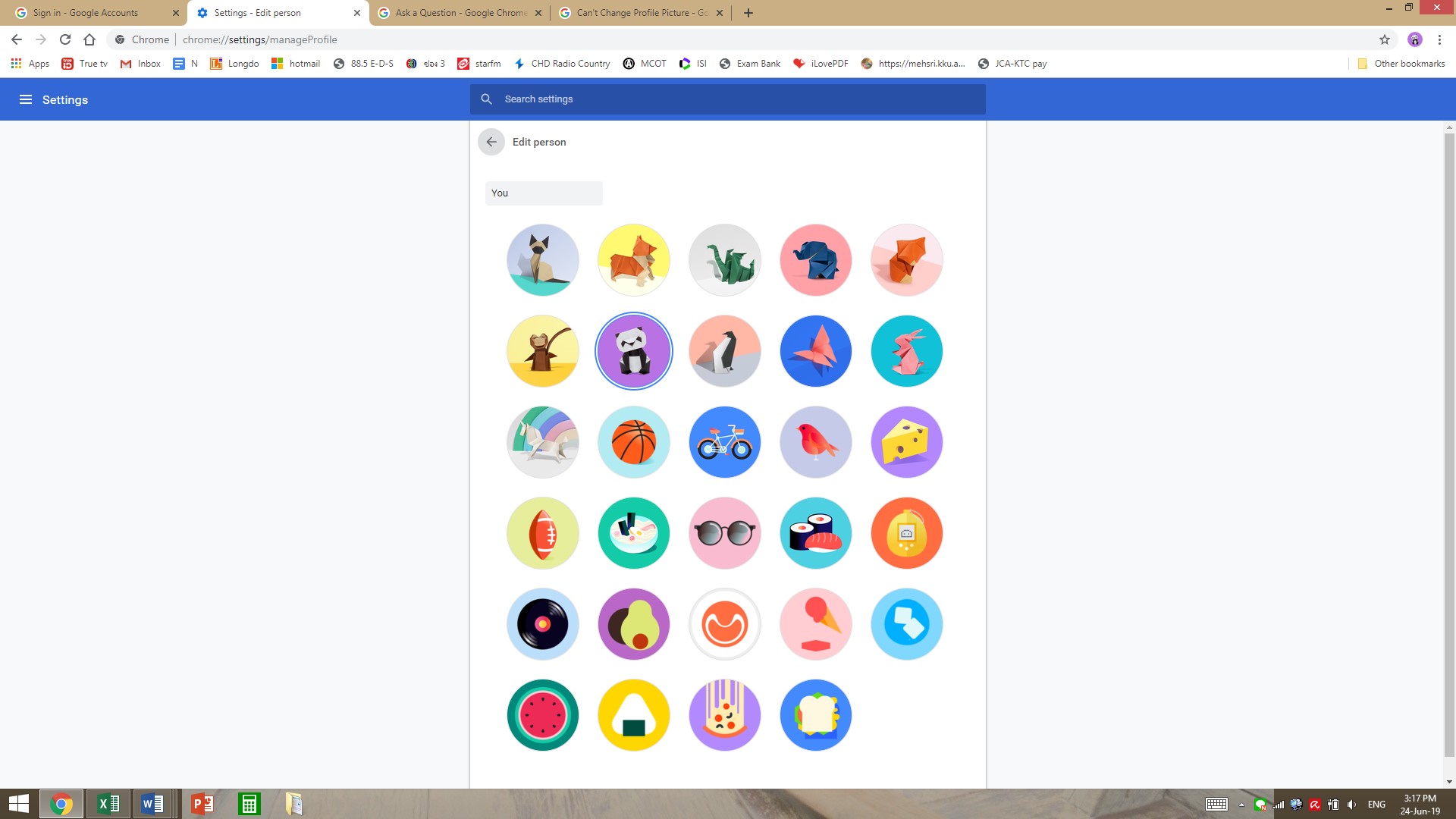Image resolution: width=1456 pixels, height=819 pixels.
Task: Select the avocado profile avatar icon
Action: pyautogui.click(x=633, y=623)
